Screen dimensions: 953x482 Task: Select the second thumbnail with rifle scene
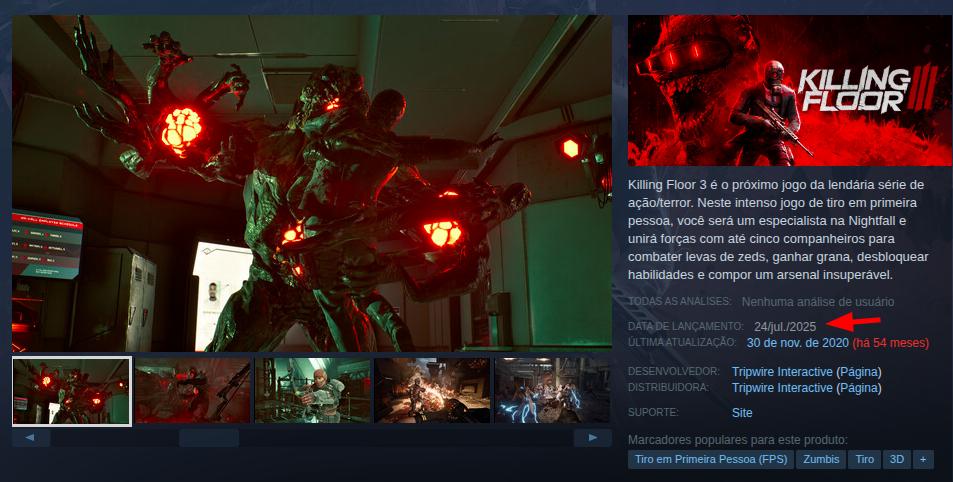[193, 391]
